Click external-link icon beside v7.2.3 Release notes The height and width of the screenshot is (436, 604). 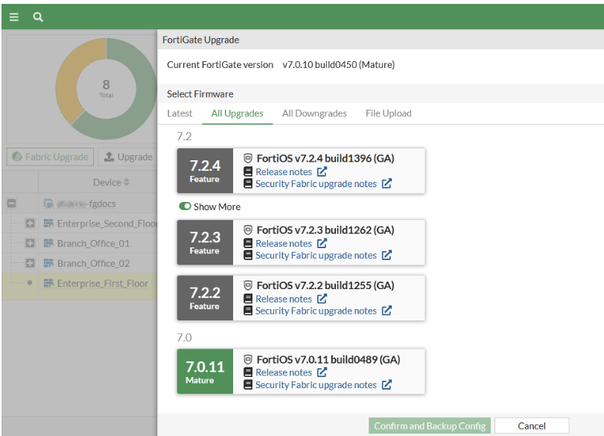click(322, 243)
